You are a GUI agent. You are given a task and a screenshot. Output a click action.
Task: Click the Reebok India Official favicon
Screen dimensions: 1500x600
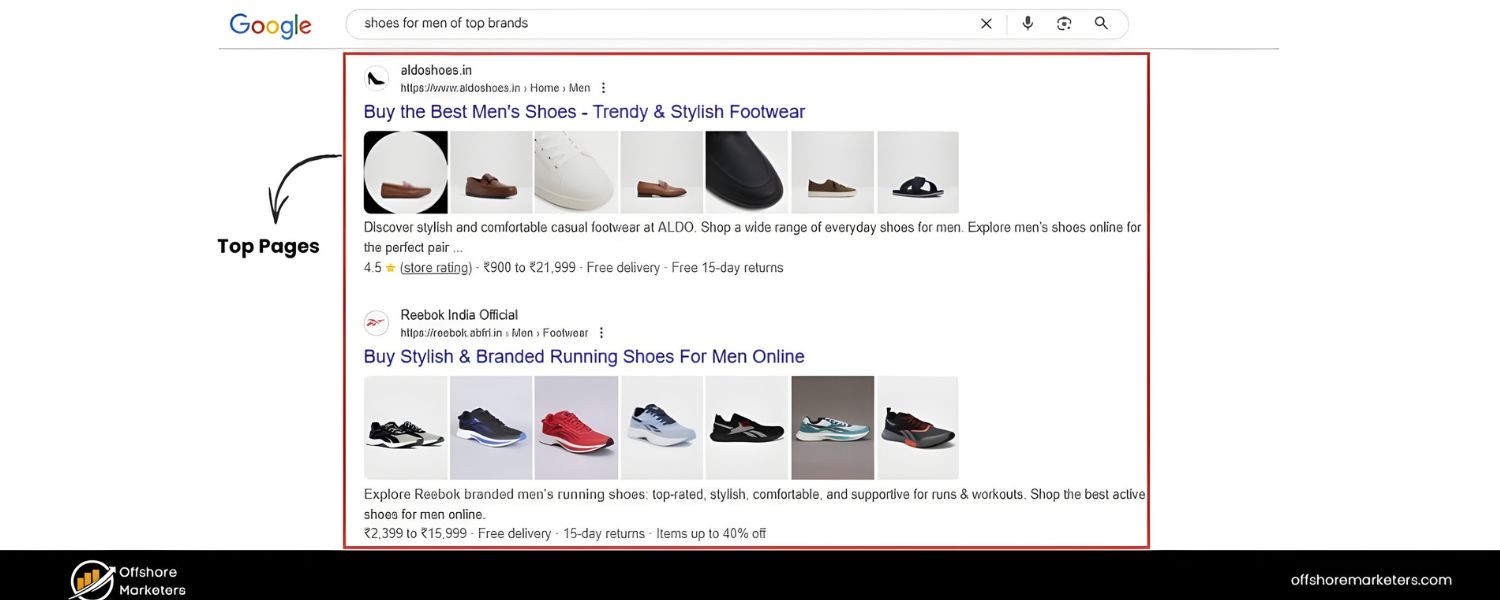[376, 323]
